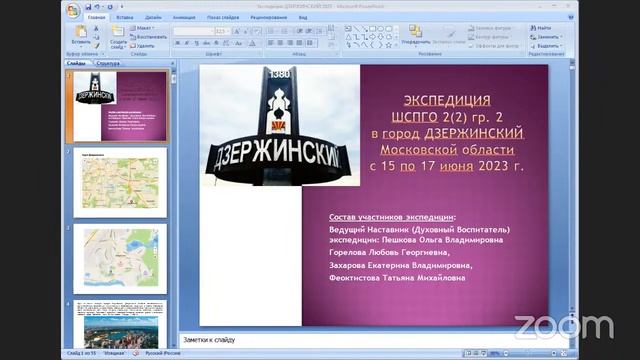The width and height of the screenshot is (640, 360).
Task: Redo action in quick access toolbar
Action: click(x=110, y=7)
